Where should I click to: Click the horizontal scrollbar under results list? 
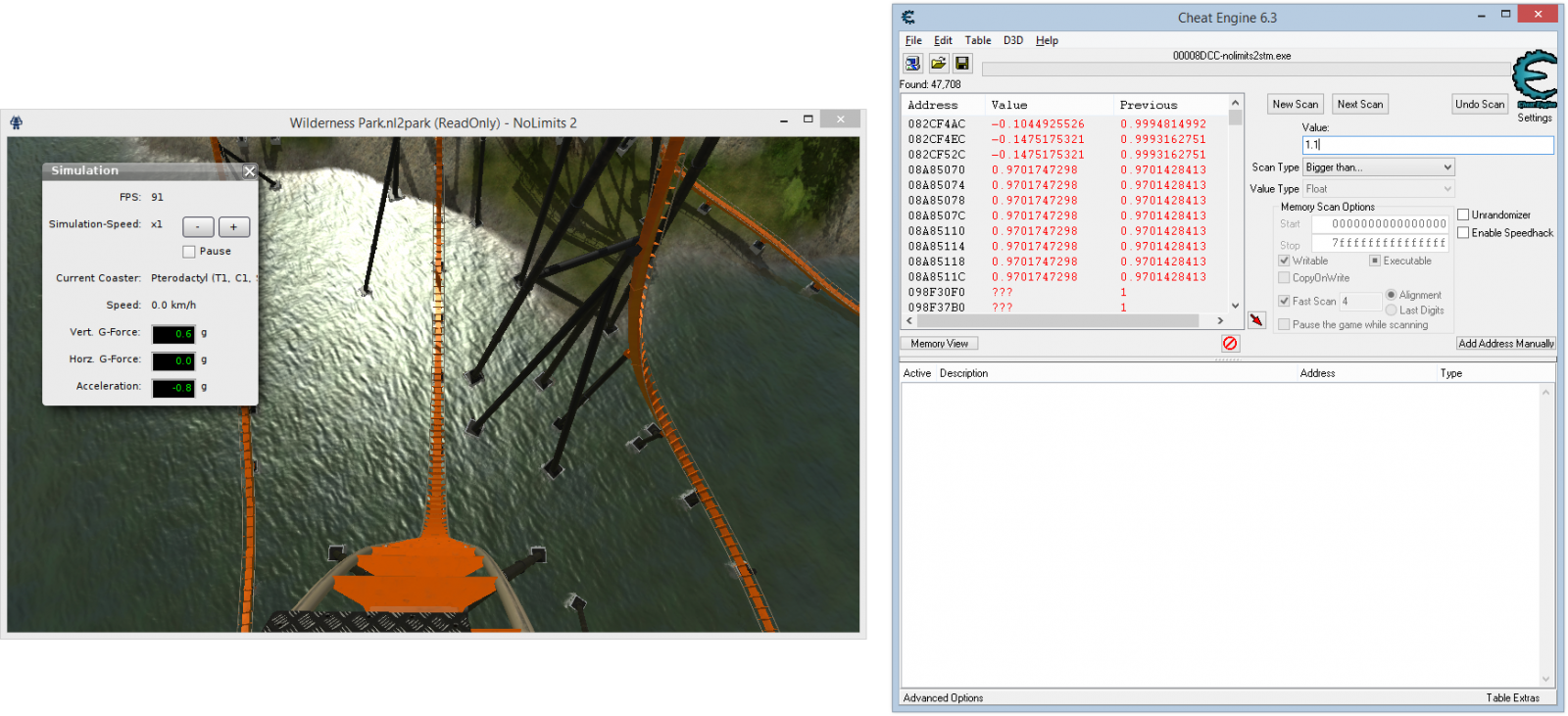[x=1058, y=321]
